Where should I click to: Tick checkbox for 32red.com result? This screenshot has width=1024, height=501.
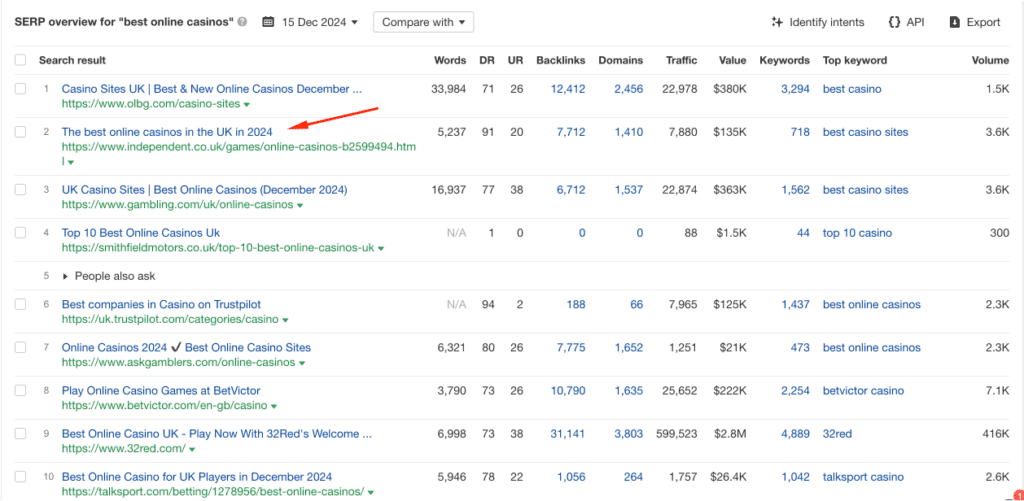(20, 434)
